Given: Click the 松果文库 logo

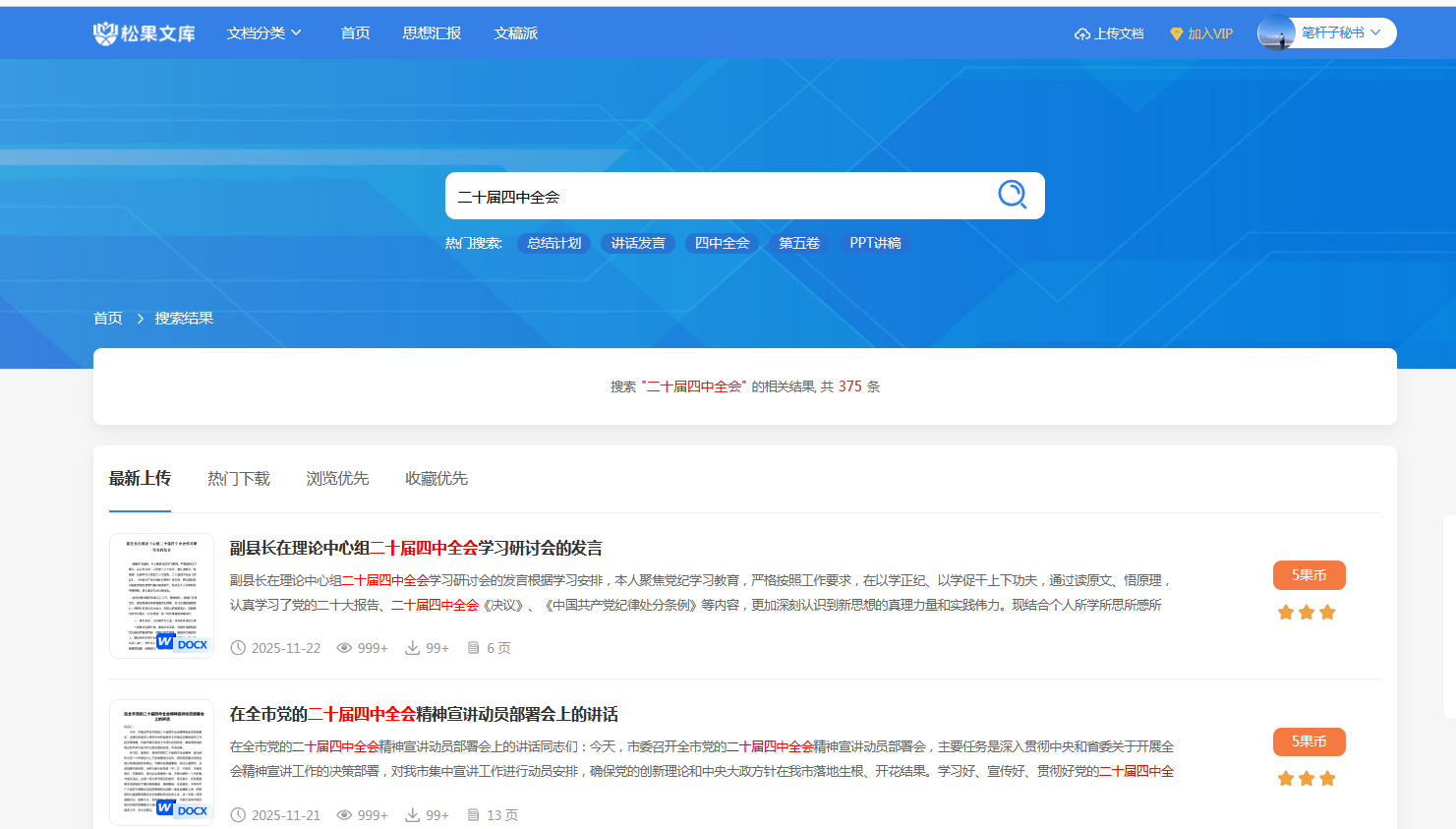Looking at the screenshot, I should (x=144, y=33).
